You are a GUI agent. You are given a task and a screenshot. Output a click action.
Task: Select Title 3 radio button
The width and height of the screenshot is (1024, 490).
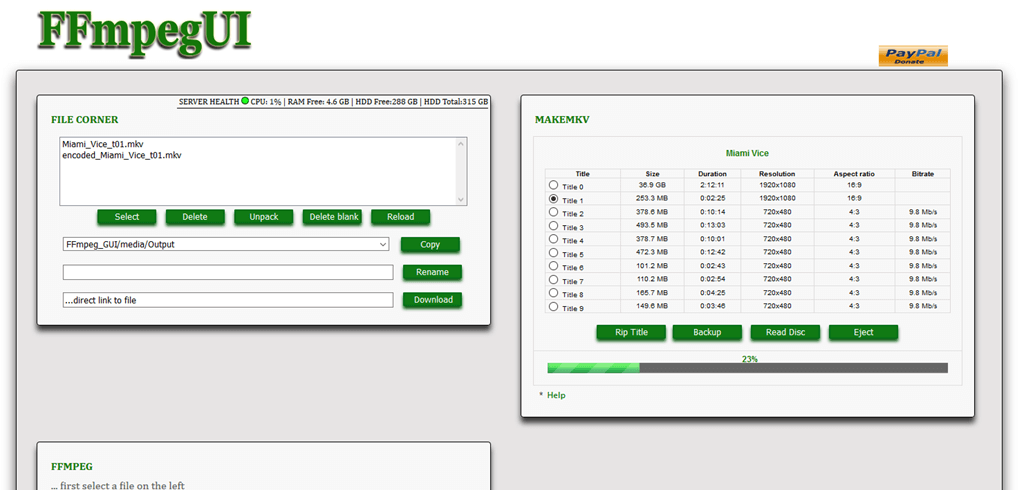[554, 225]
